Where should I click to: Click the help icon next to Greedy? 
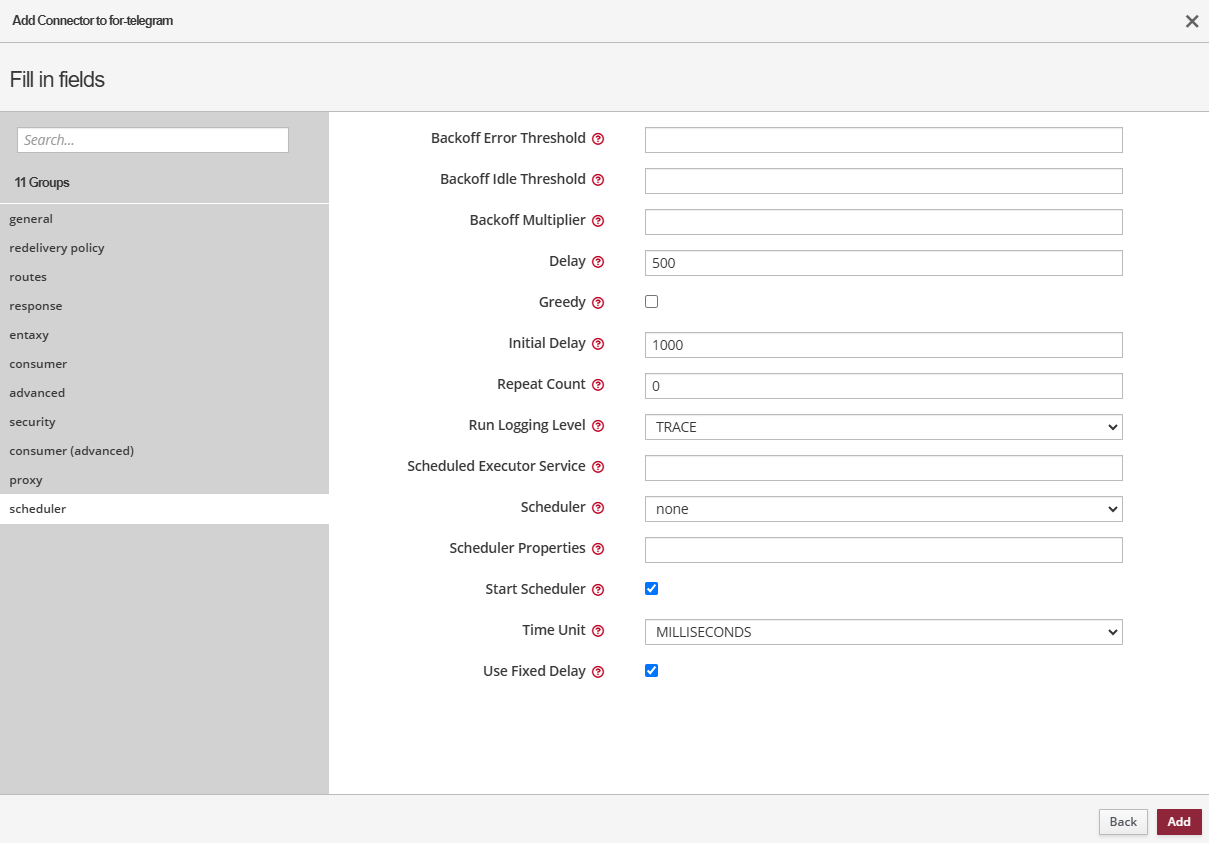pyautogui.click(x=598, y=303)
